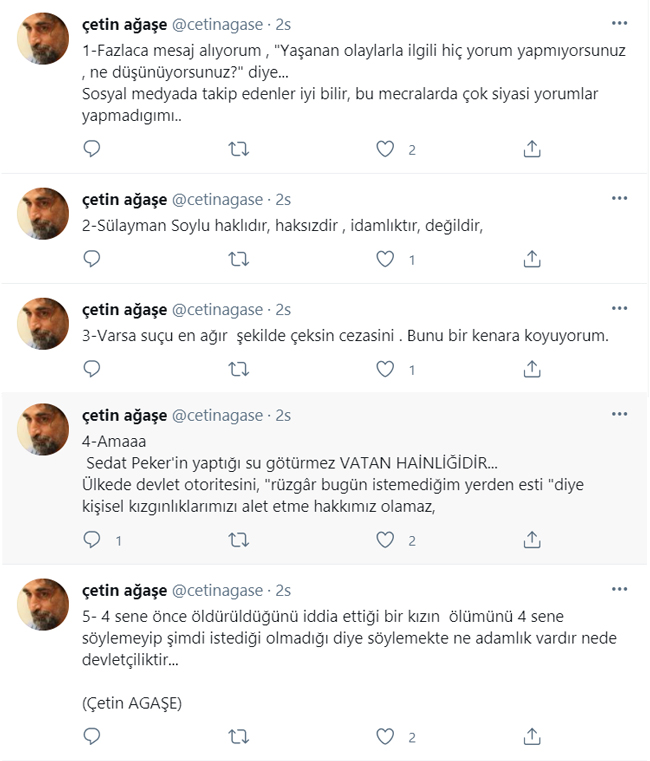
Task: Retweet the 3-Varsa suçu tweet
Action: click(x=239, y=369)
